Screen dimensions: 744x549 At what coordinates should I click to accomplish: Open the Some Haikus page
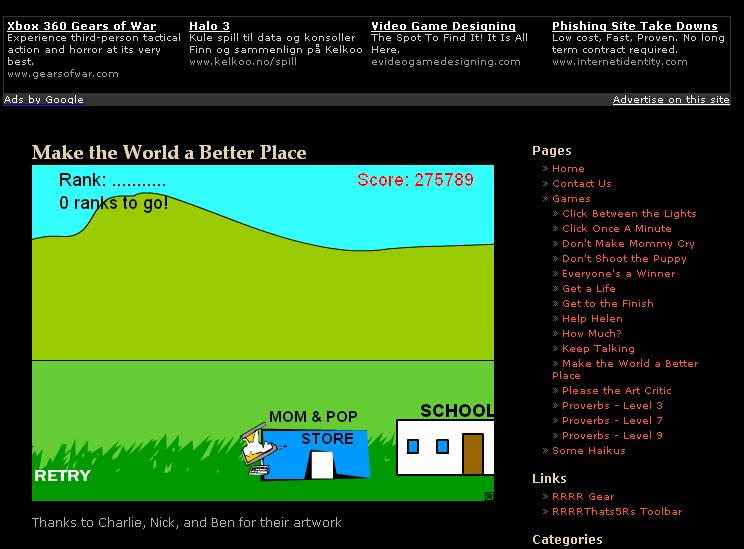pyautogui.click(x=588, y=451)
